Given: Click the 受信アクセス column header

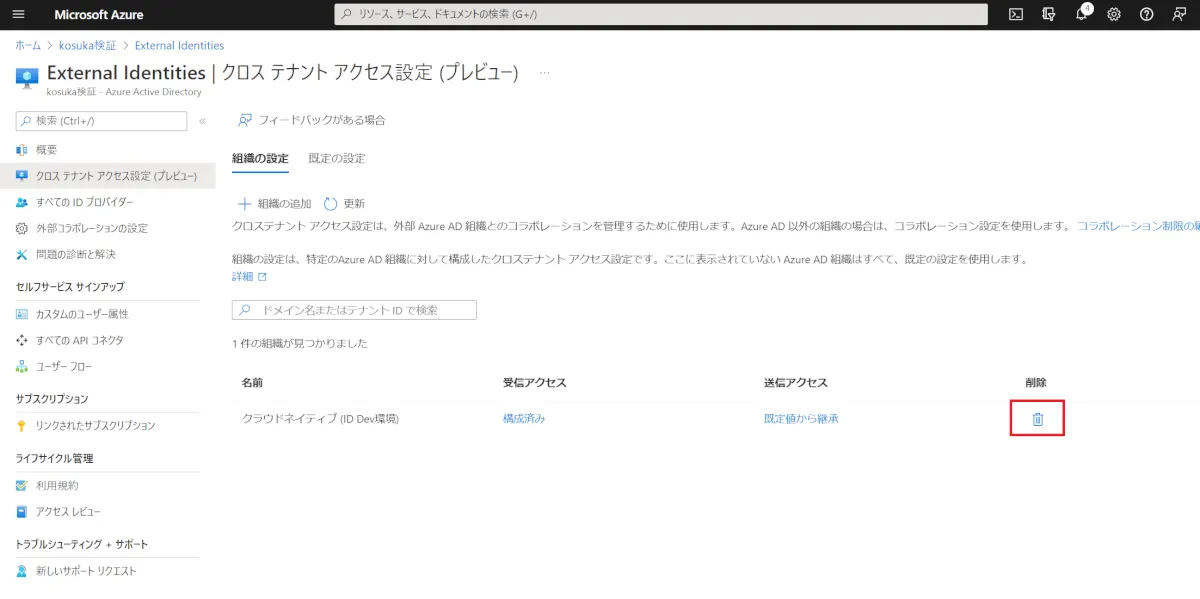Looking at the screenshot, I should point(535,383).
